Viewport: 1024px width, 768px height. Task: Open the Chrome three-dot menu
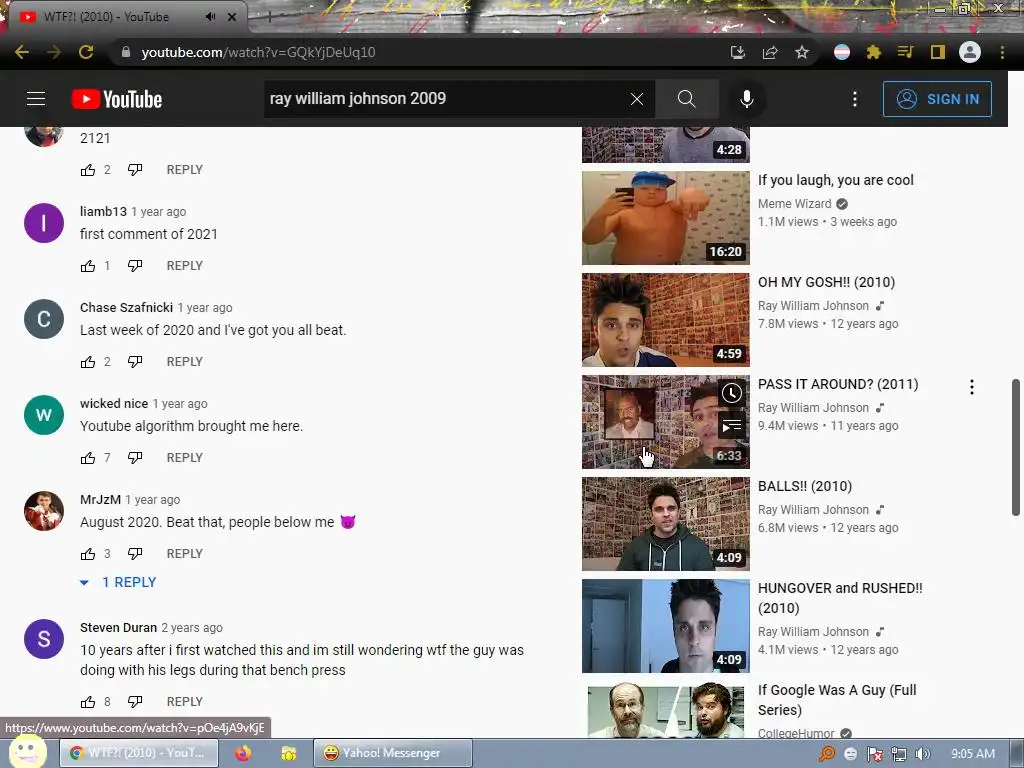click(x=1002, y=52)
